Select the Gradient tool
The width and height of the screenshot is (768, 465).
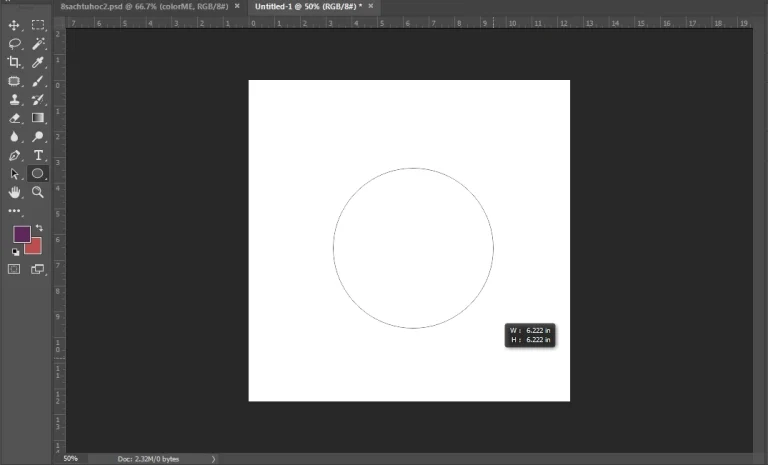coord(38,118)
